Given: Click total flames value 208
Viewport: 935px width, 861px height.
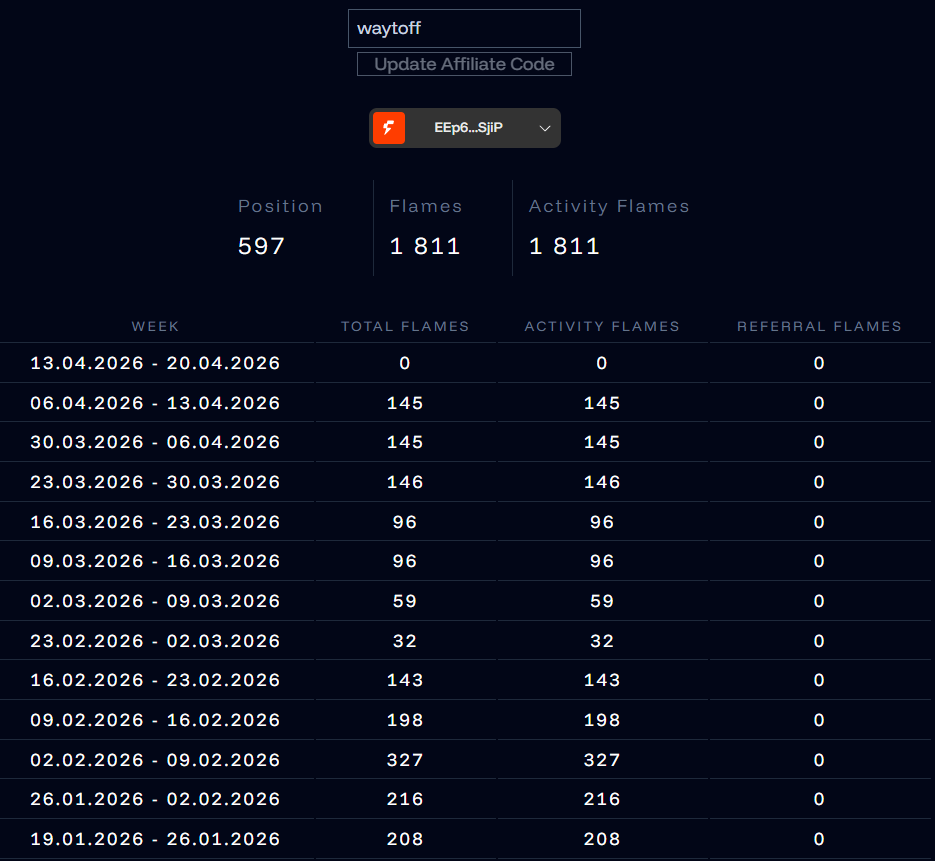Looking at the screenshot, I should click(x=405, y=839).
